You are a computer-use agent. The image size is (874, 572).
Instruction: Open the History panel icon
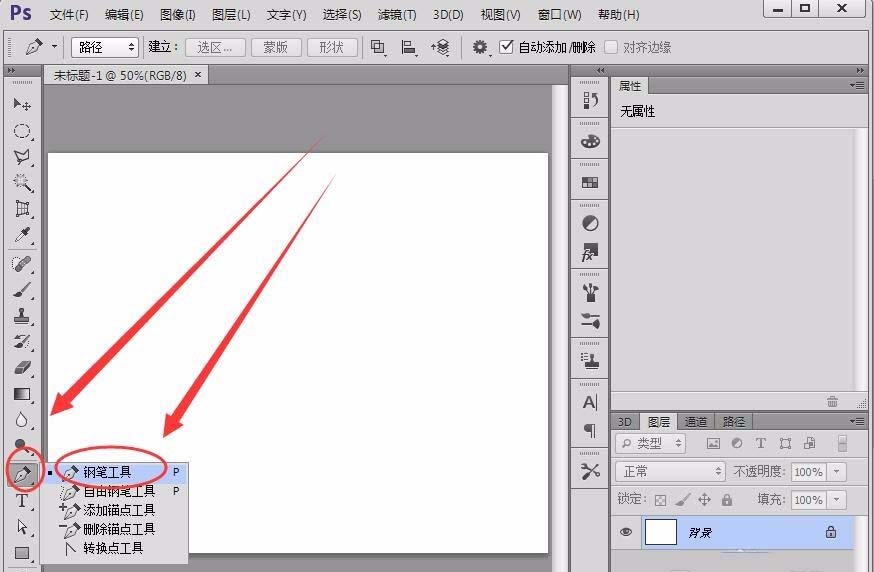590,100
